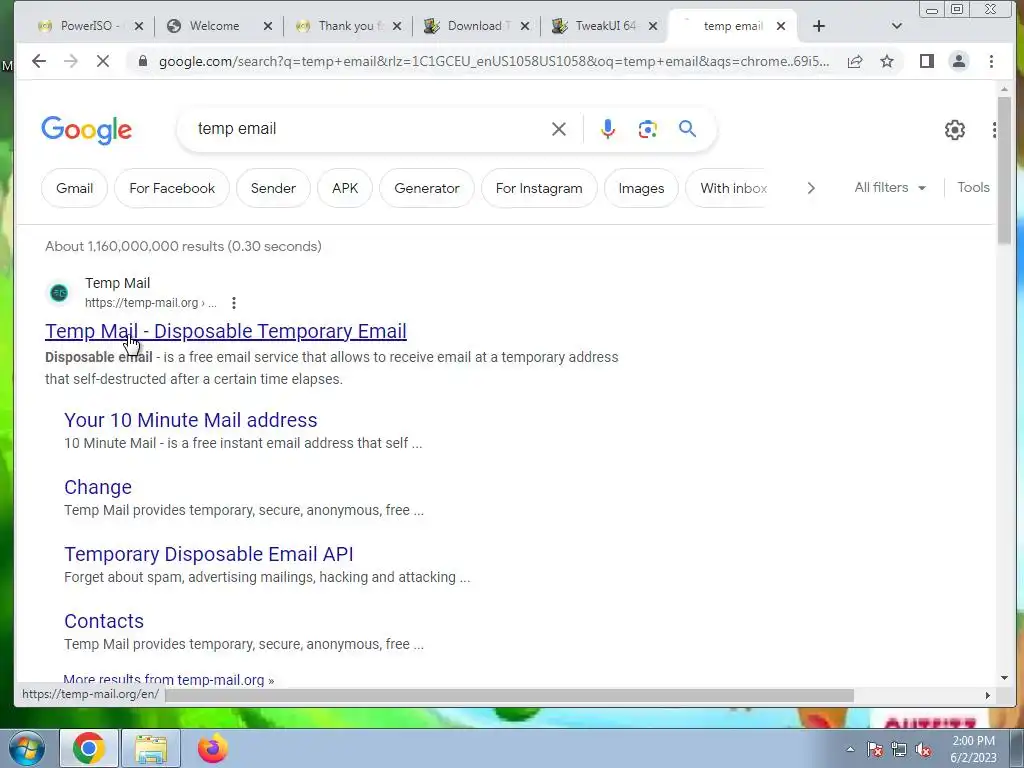Open Your 10 Minute Mail address link
Viewport: 1024px width, 768px height.
point(191,420)
